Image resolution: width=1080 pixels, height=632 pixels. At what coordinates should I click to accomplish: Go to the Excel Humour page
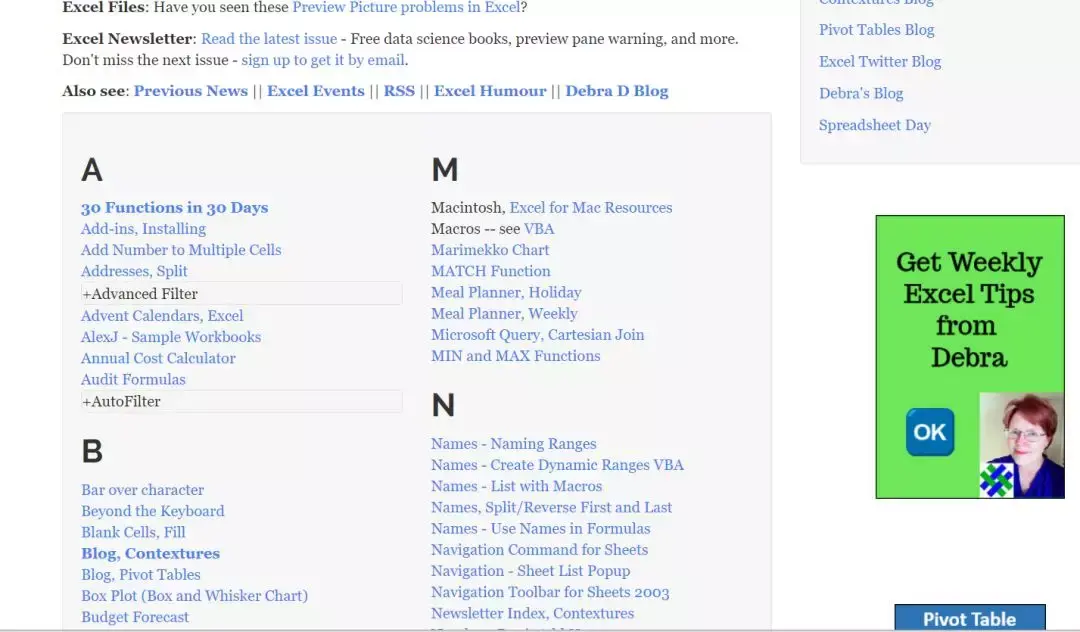pos(490,91)
